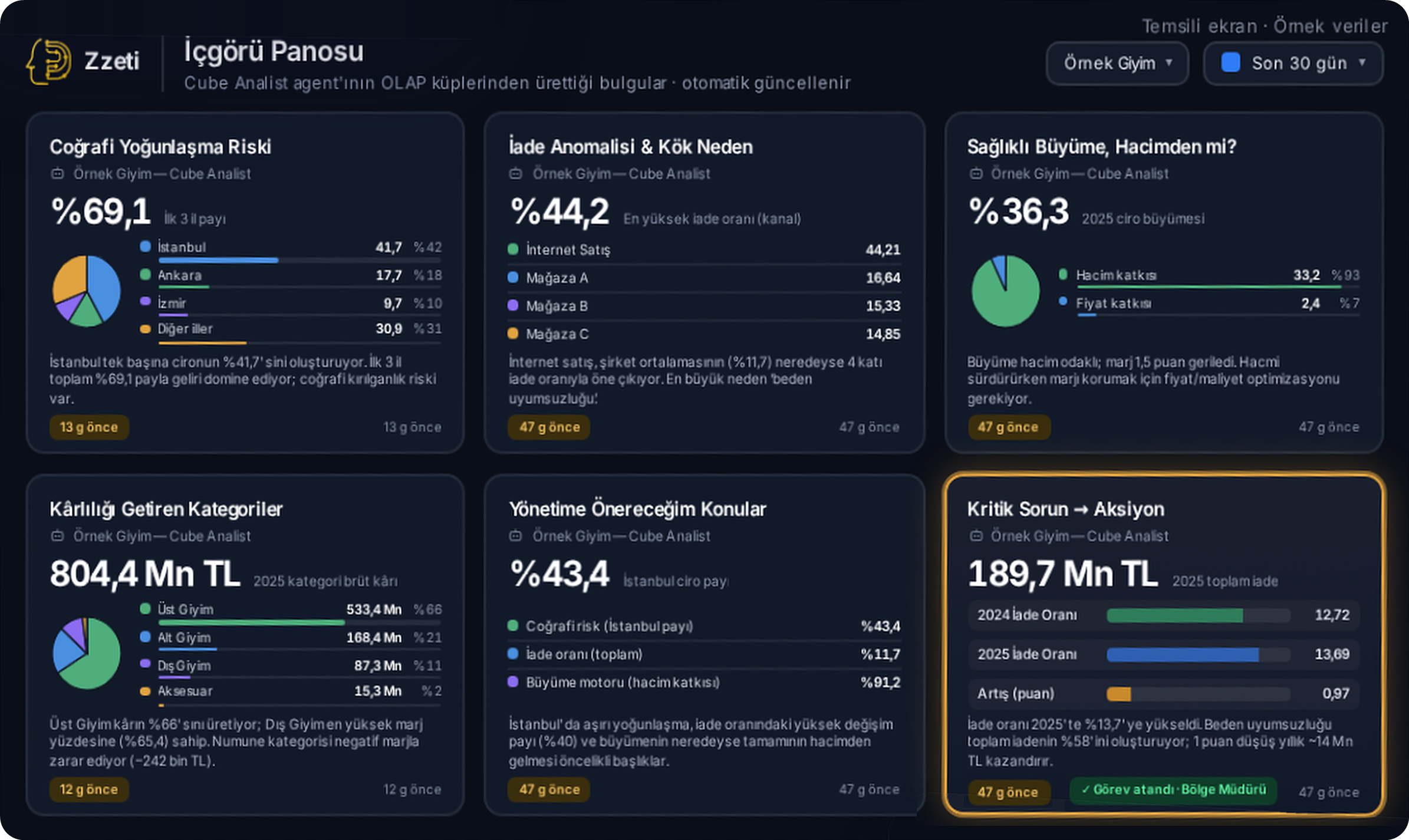Click the Büyüme motoru purple legend dot
Viewport: 1409px width, 840px height.
[513, 681]
